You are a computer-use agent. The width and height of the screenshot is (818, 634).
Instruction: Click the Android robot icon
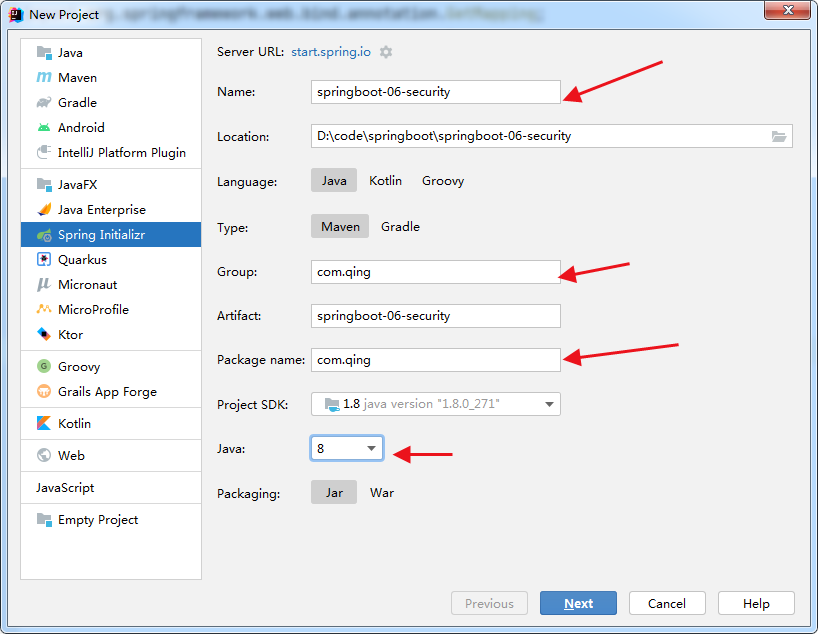pyautogui.click(x=44, y=127)
